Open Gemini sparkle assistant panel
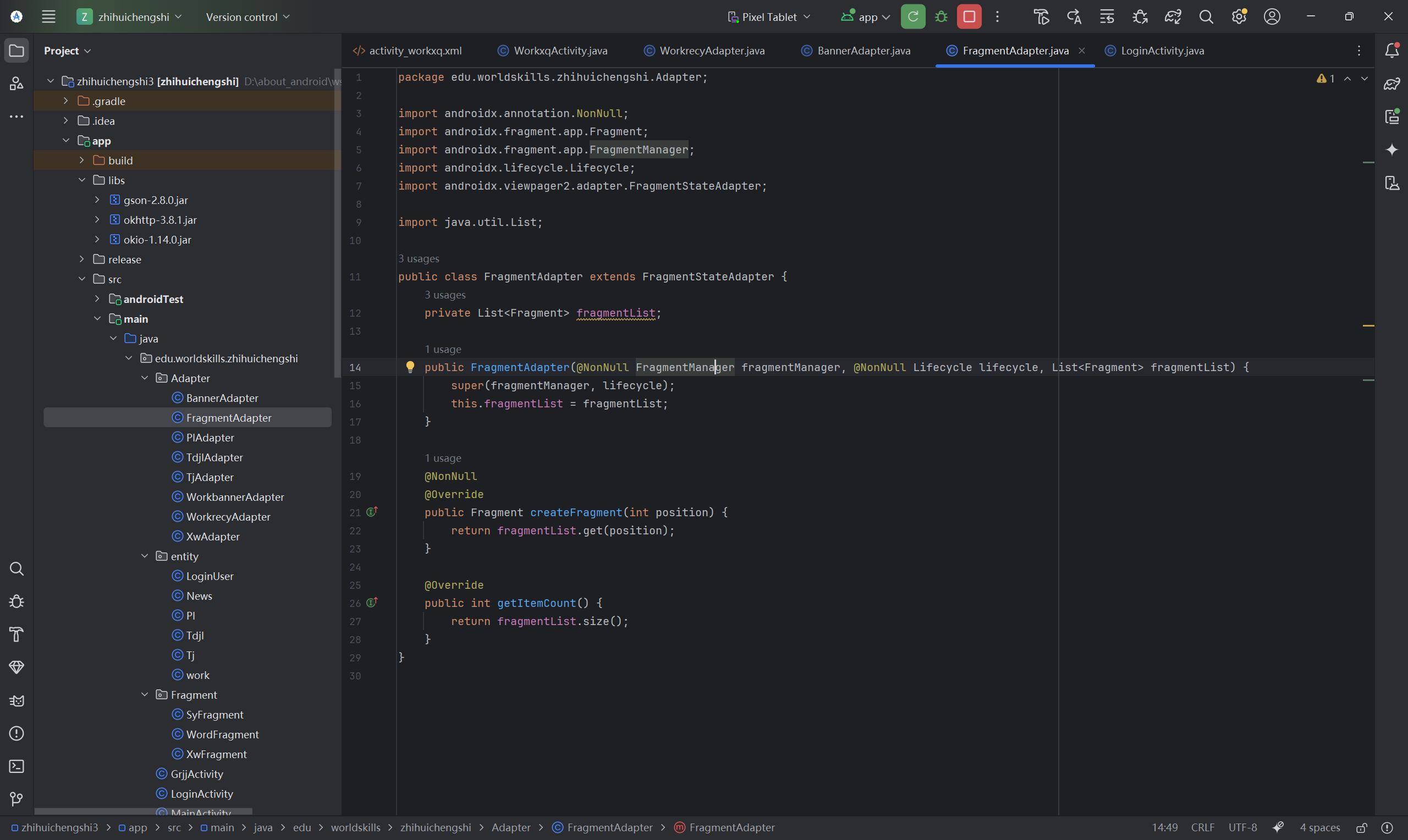The height and width of the screenshot is (840, 1408). pos(1391,150)
